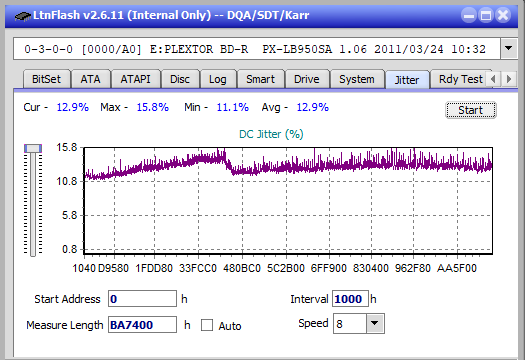
Task: Enable the Auto checkbox
Action: (207, 325)
